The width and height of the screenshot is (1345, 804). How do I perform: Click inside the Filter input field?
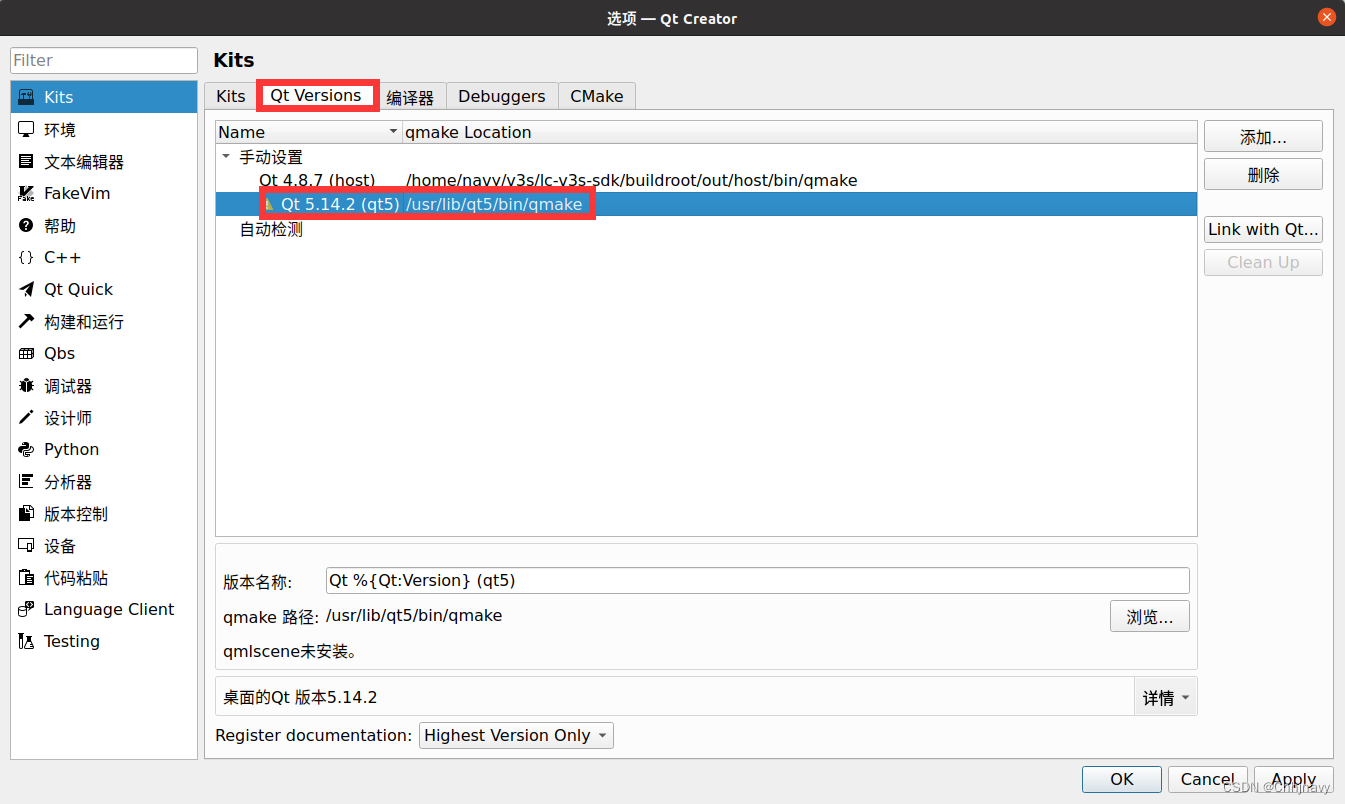[103, 60]
